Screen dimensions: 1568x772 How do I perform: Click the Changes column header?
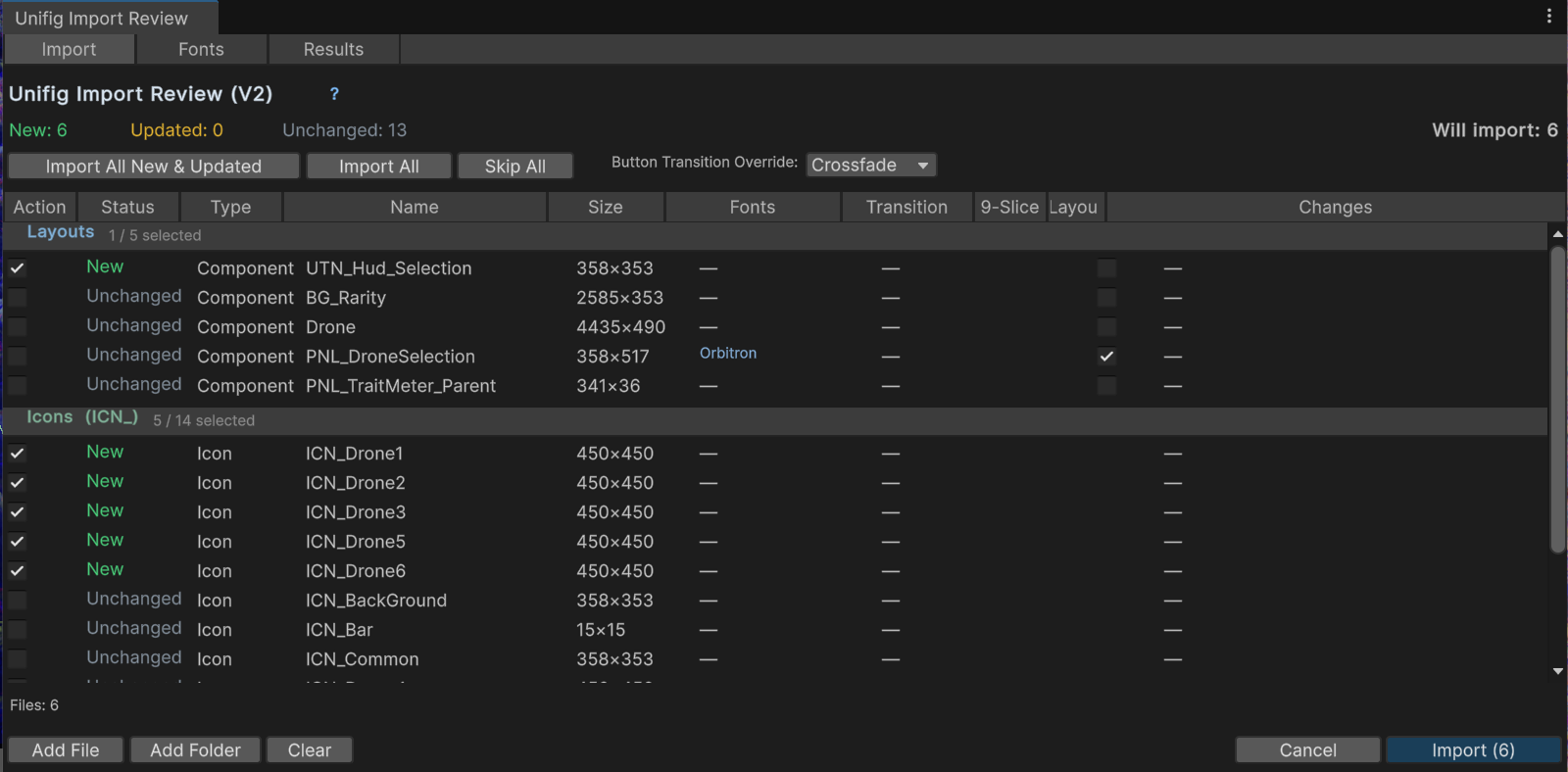(x=1336, y=207)
